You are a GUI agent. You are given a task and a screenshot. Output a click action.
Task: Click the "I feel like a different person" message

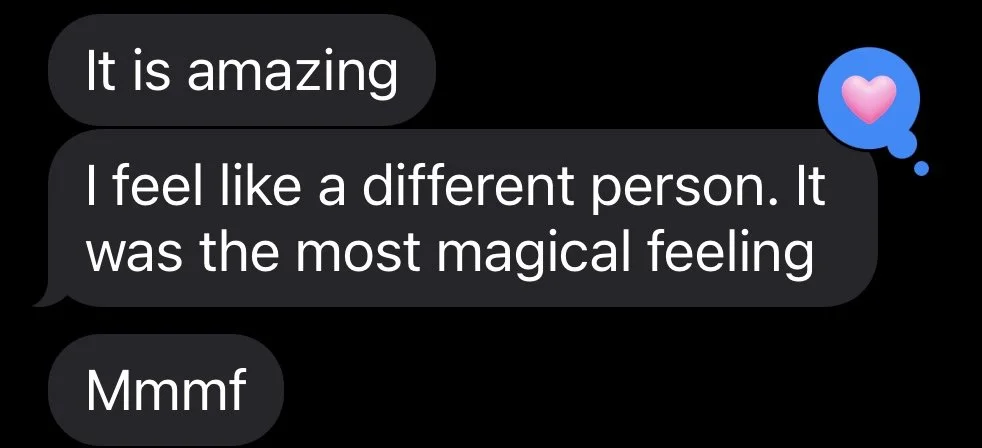(456, 218)
